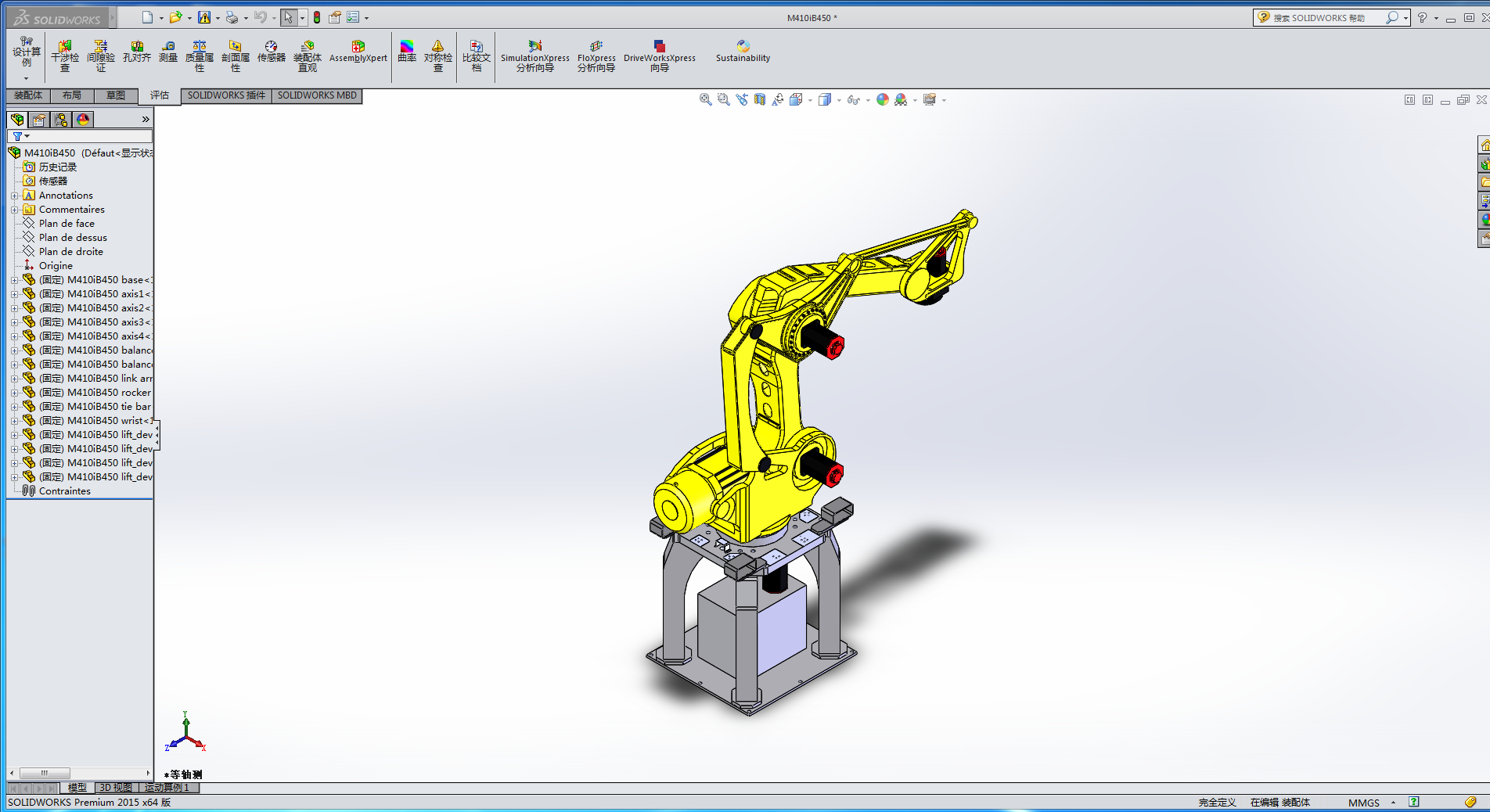The width and height of the screenshot is (1490, 812).
Task: Switch to the SOLIDWORKS MBD tab
Action: click(x=316, y=95)
